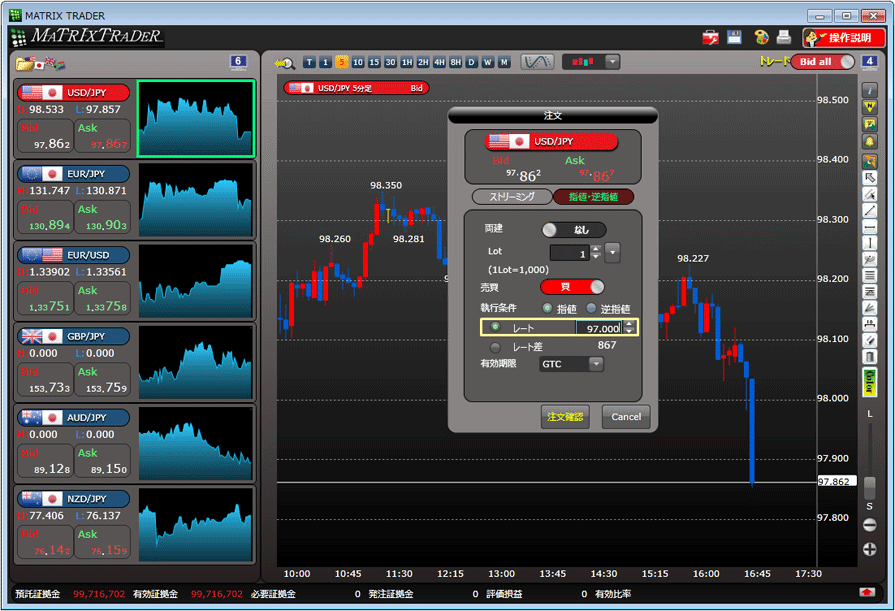Image resolution: width=895 pixels, height=611 pixels.
Task: Click the yellow N news icon
Action: tap(869, 107)
